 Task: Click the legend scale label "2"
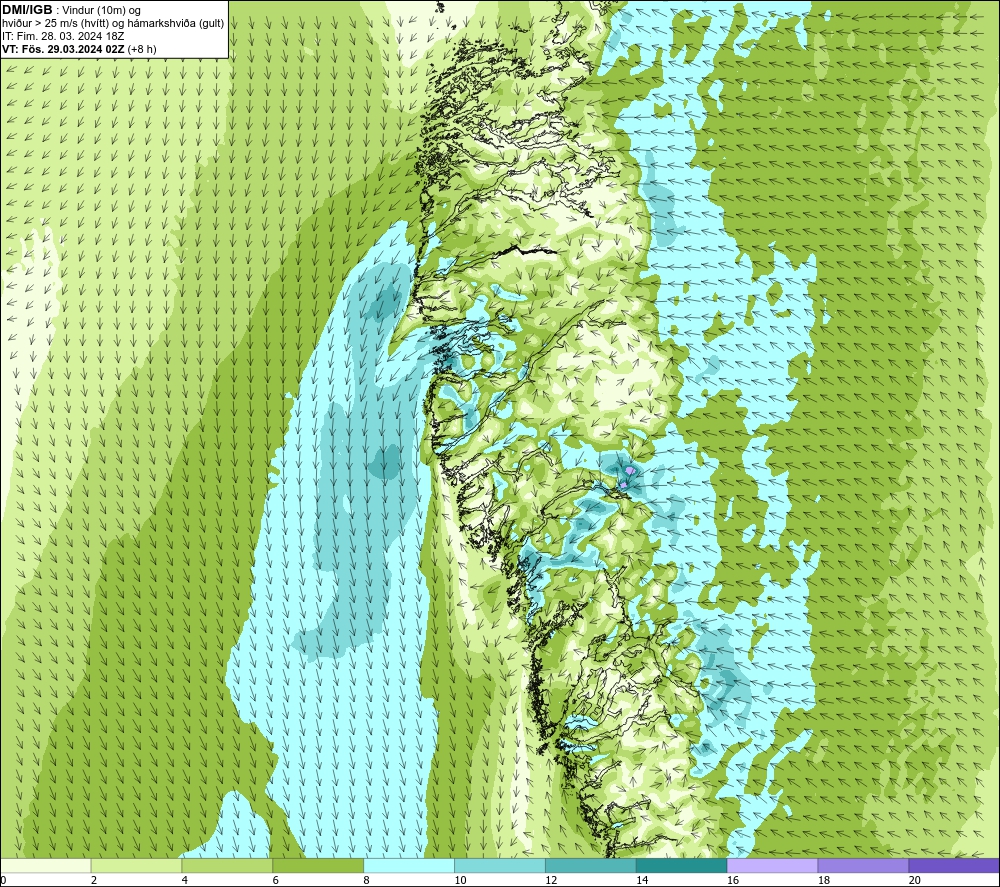point(94,880)
